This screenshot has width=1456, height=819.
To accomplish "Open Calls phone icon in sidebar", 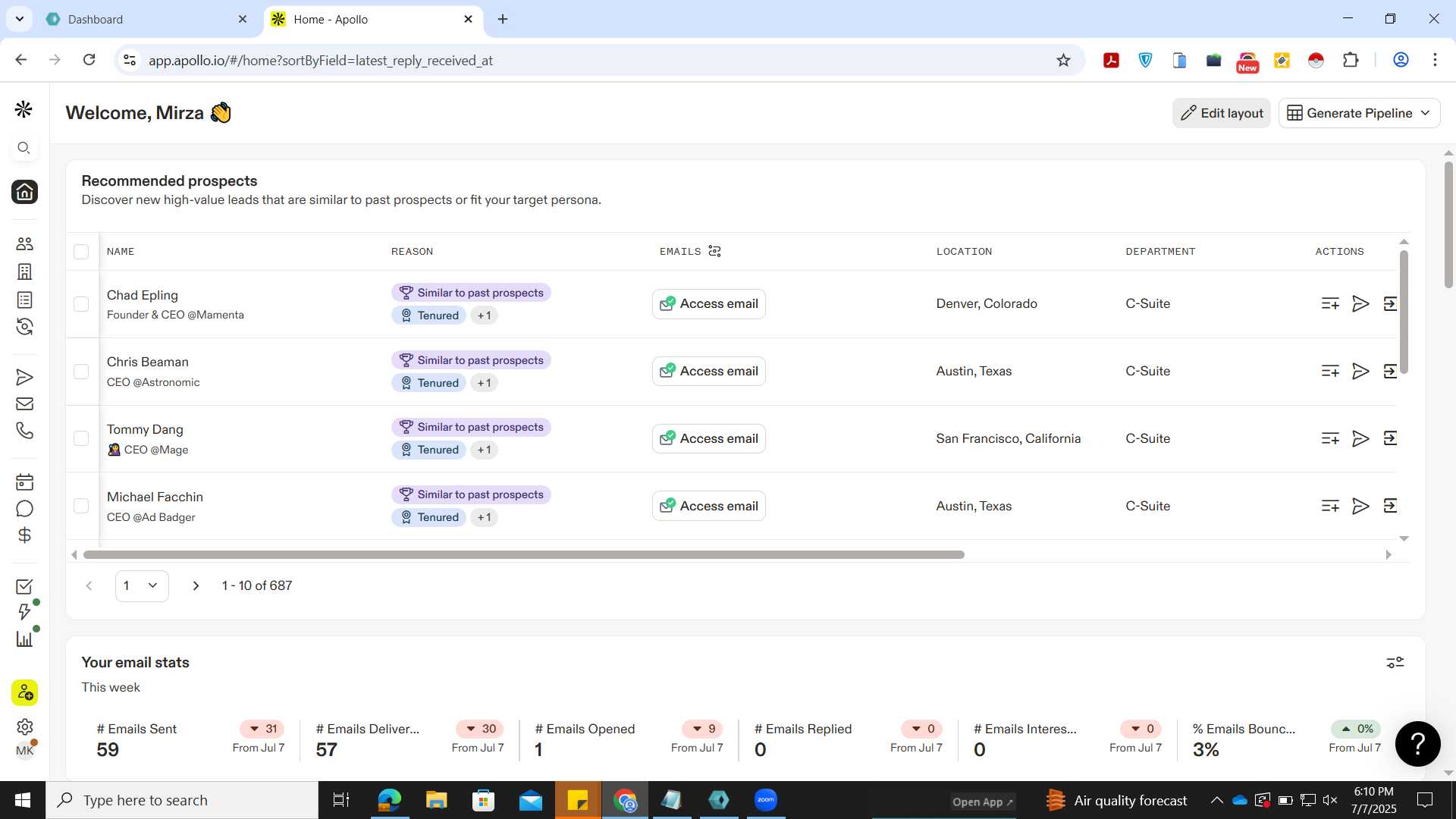I will coord(24,431).
